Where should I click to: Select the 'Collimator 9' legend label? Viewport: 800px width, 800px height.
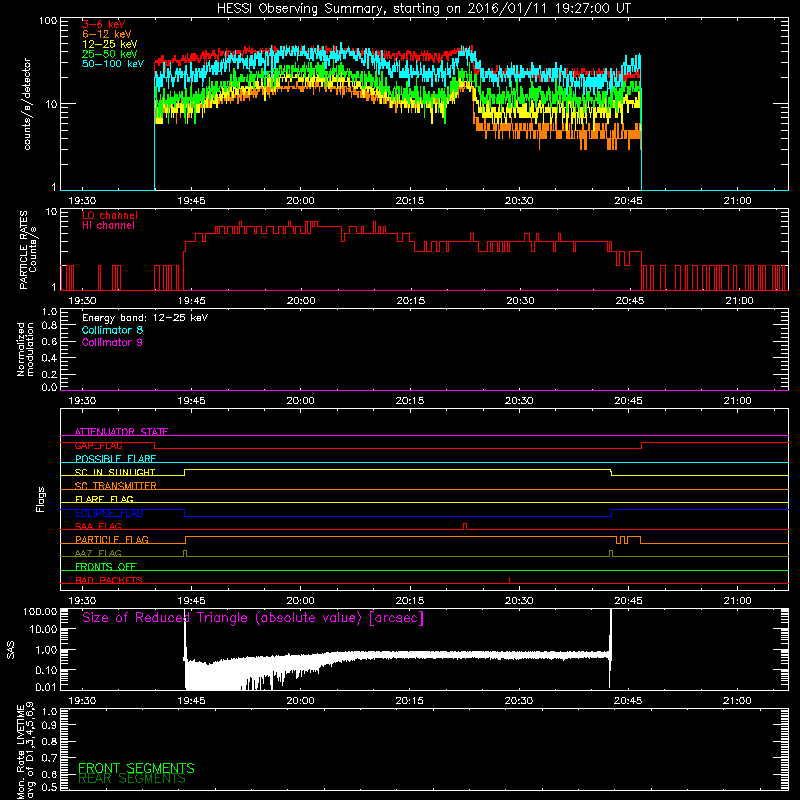[112, 342]
